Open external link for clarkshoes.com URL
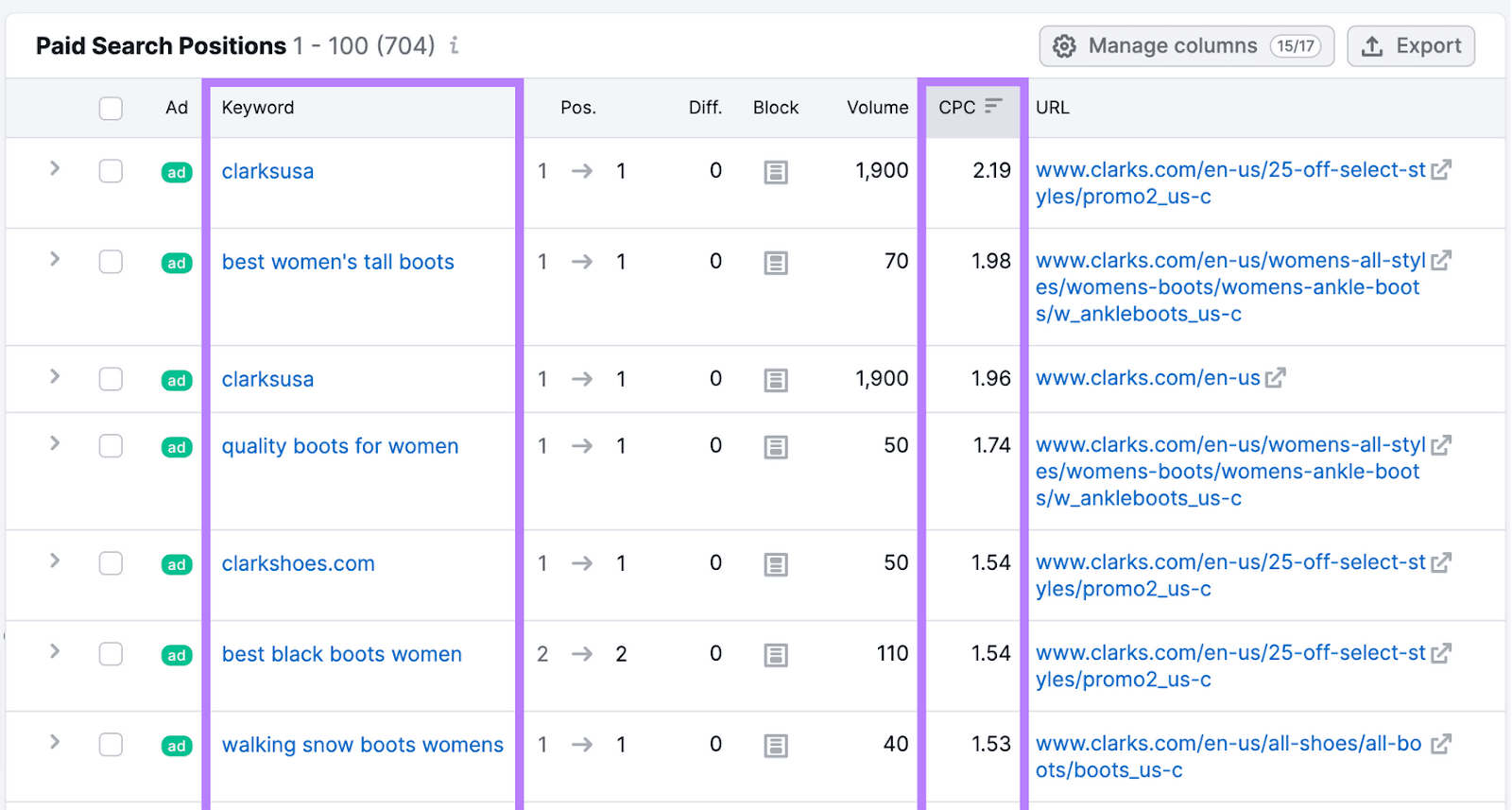The width and height of the screenshot is (1512, 810). pyautogui.click(x=1441, y=562)
